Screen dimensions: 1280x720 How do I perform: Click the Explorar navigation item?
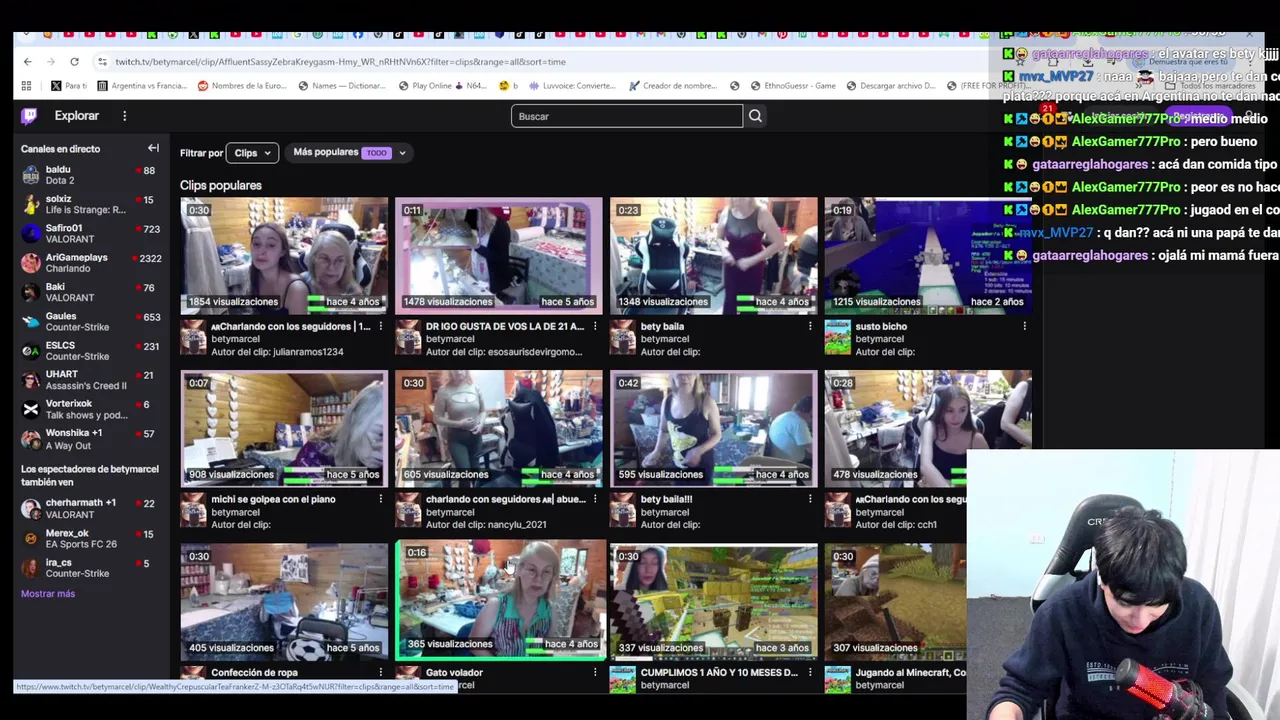[x=77, y=116]
